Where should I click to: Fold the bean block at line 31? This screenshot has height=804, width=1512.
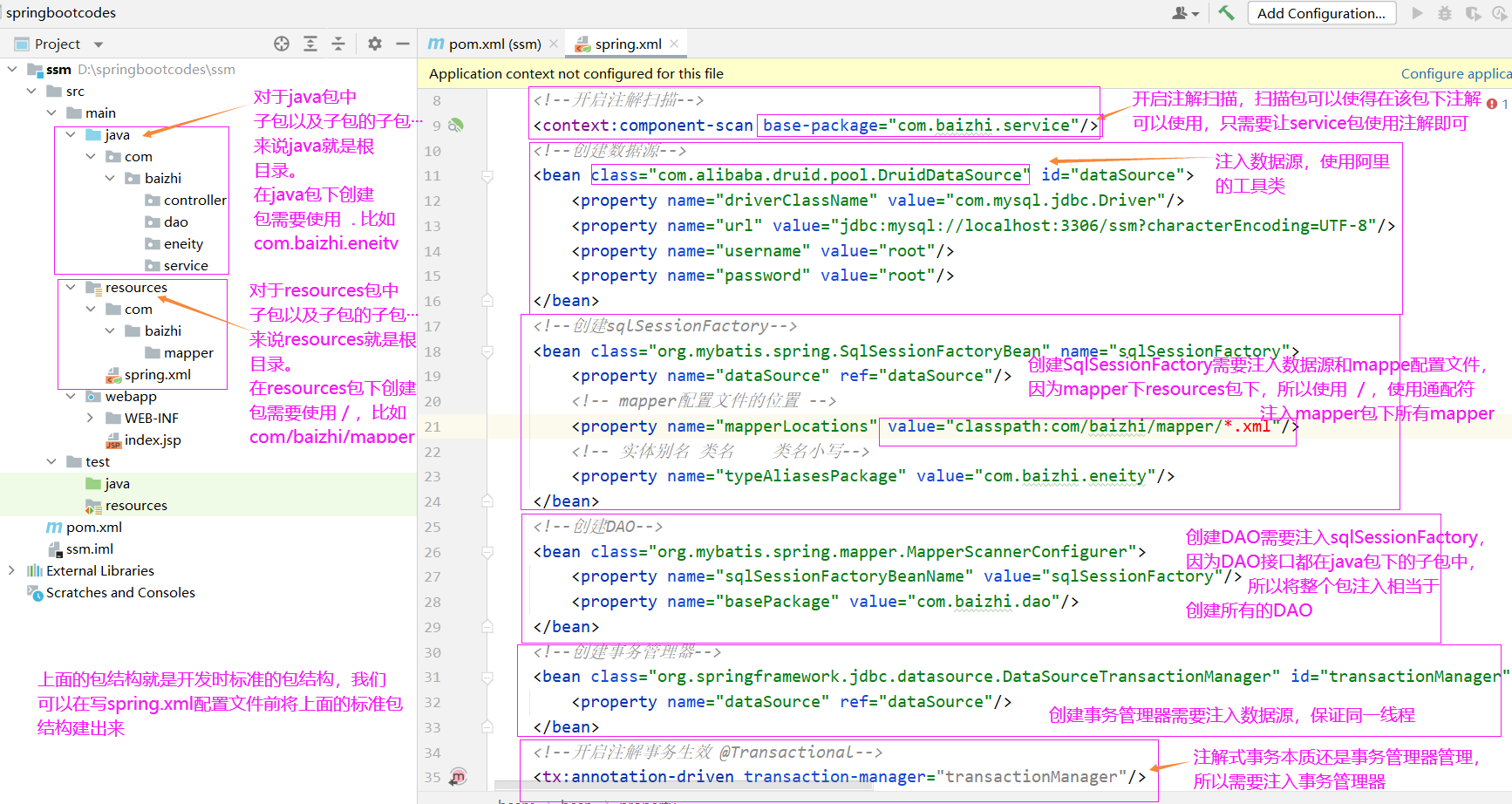tap(487, 678)
